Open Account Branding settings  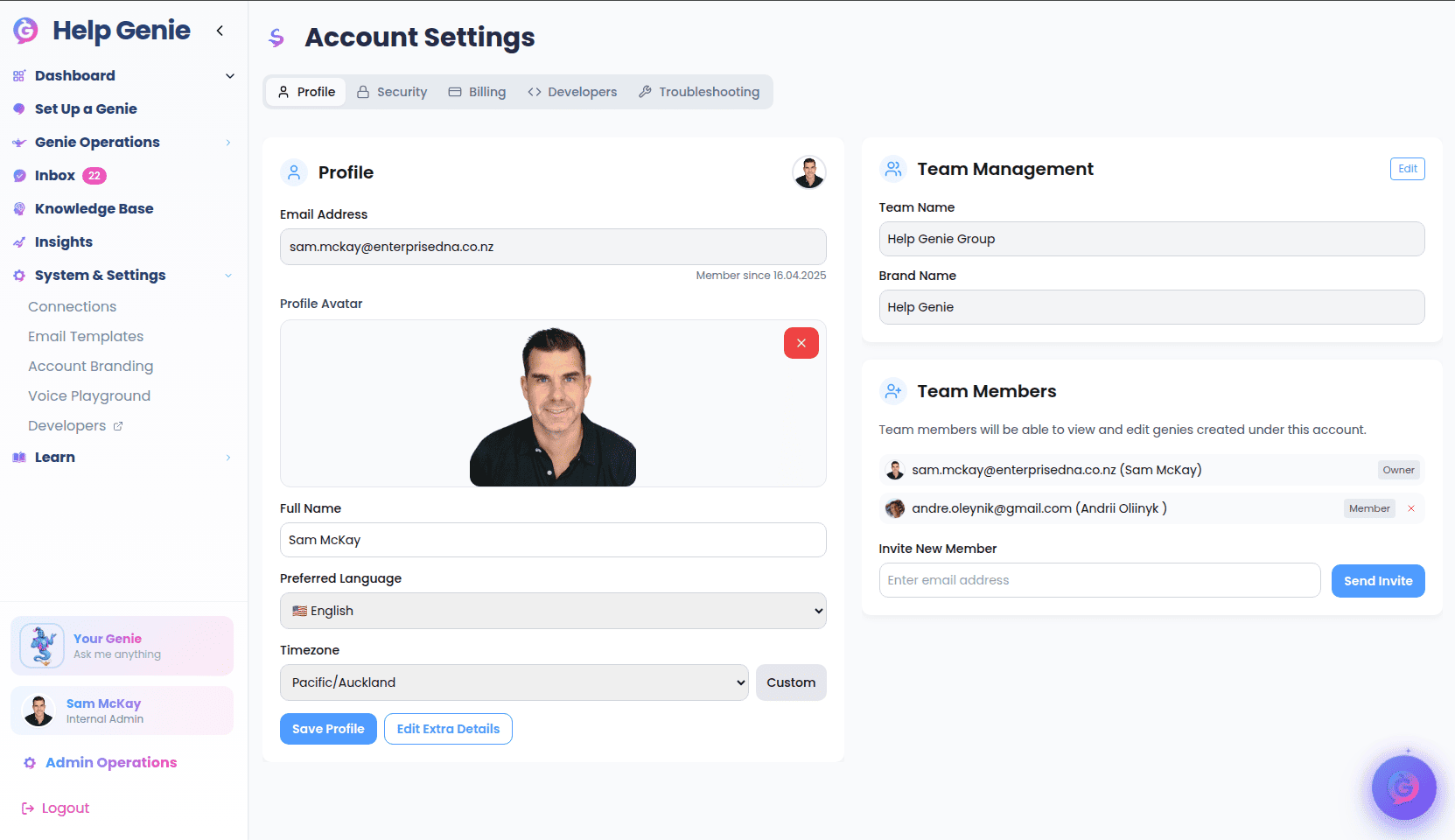click(x=91, y=367)
